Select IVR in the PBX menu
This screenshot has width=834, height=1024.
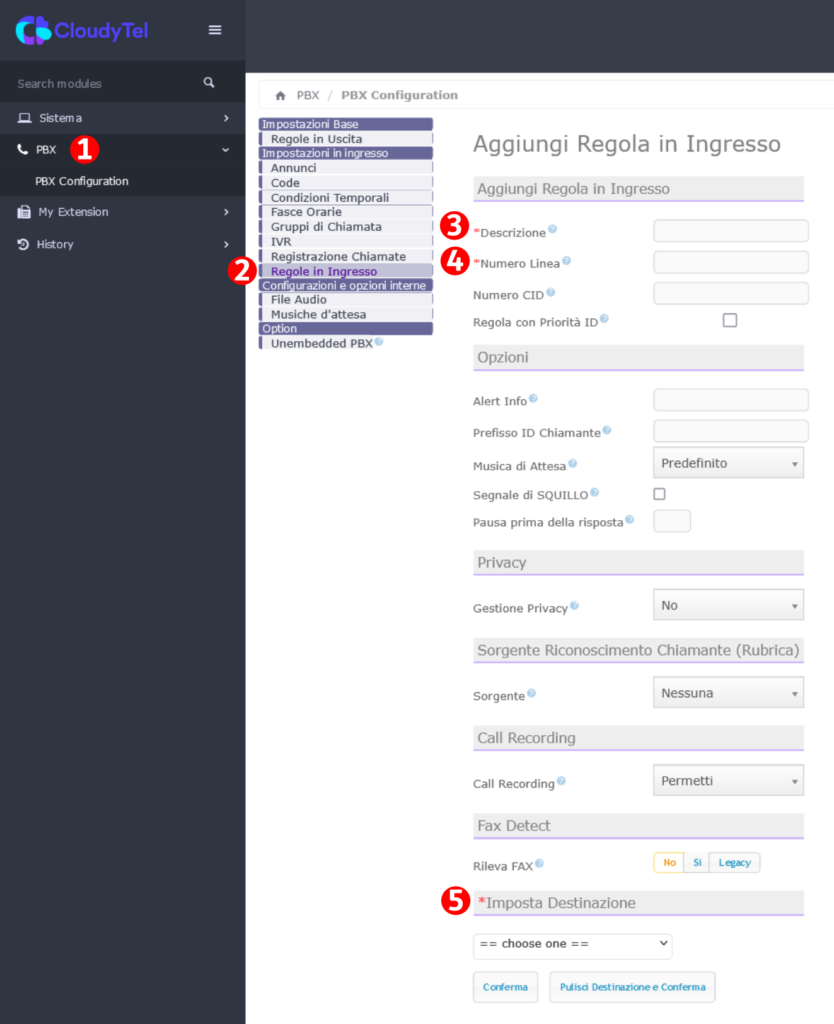tap(281, 242)
